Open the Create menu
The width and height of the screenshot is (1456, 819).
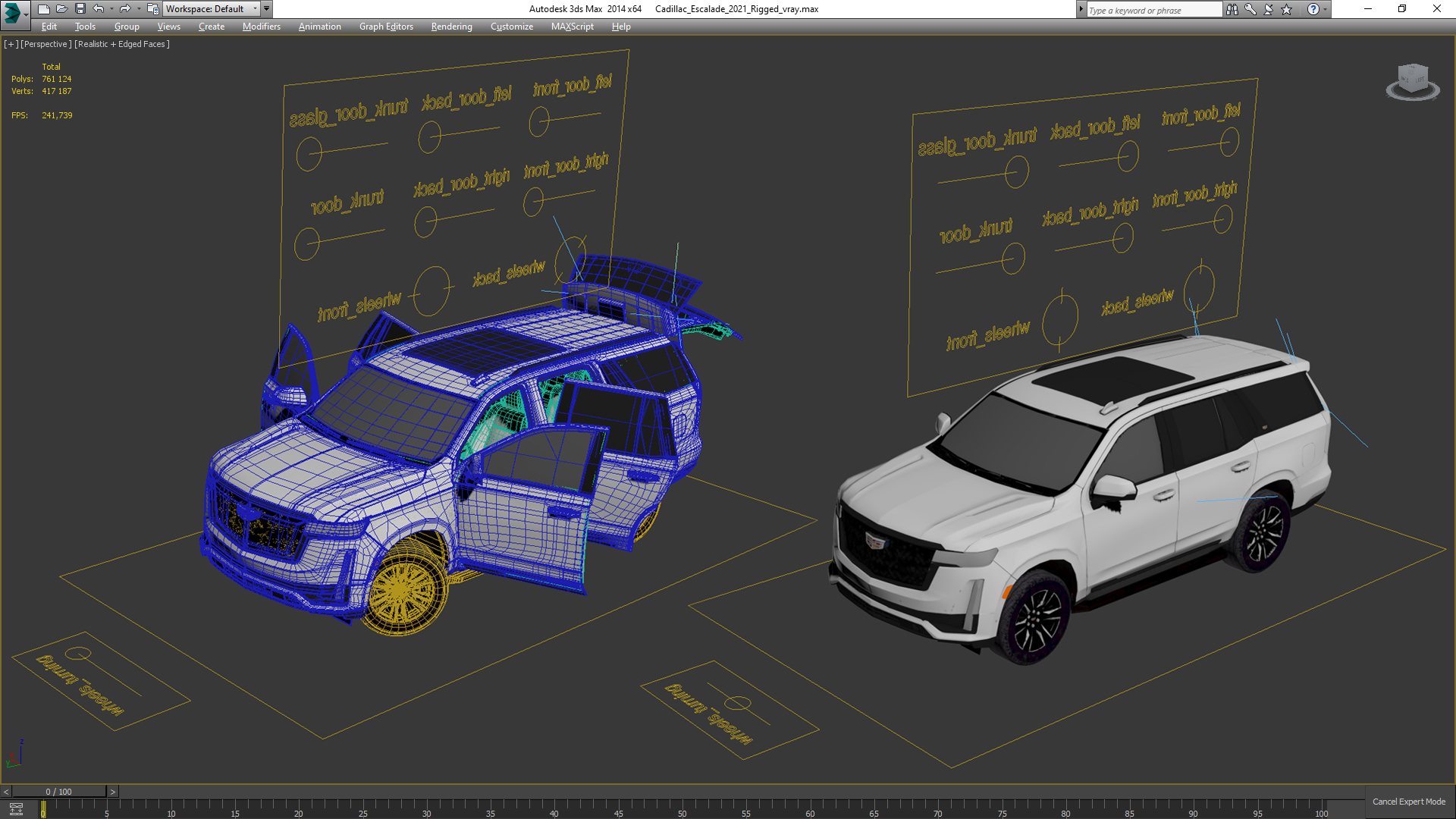[212, 27]
